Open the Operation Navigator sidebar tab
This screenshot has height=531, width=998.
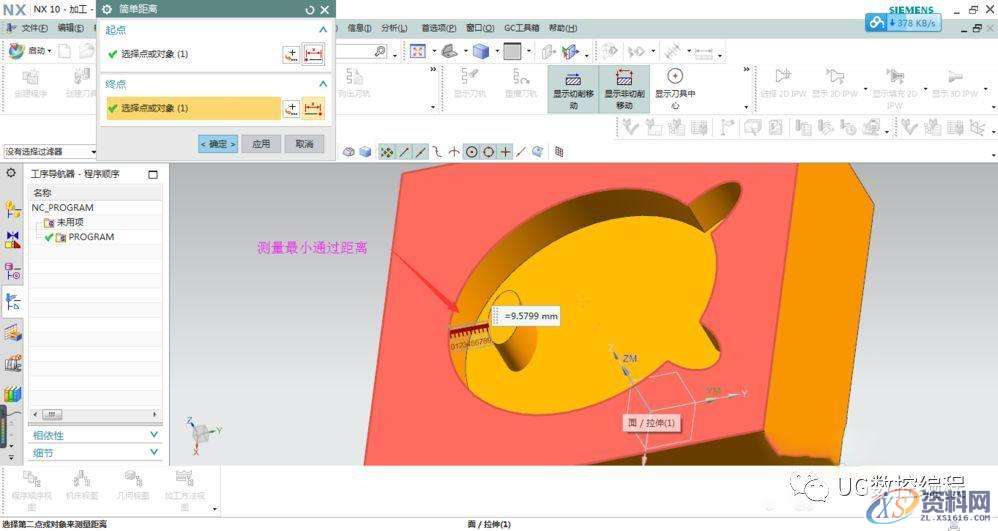(13, 301)
